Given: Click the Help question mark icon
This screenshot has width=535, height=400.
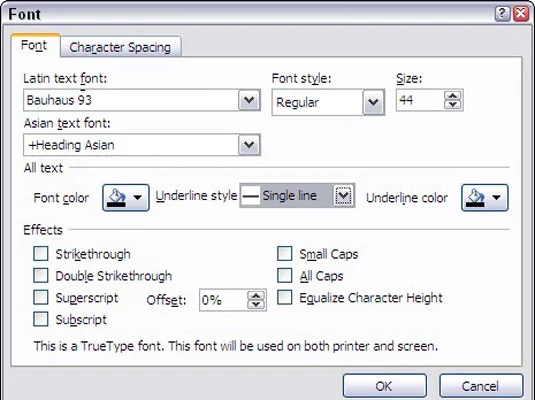Looking at the screenshot, I should [502, 14].
